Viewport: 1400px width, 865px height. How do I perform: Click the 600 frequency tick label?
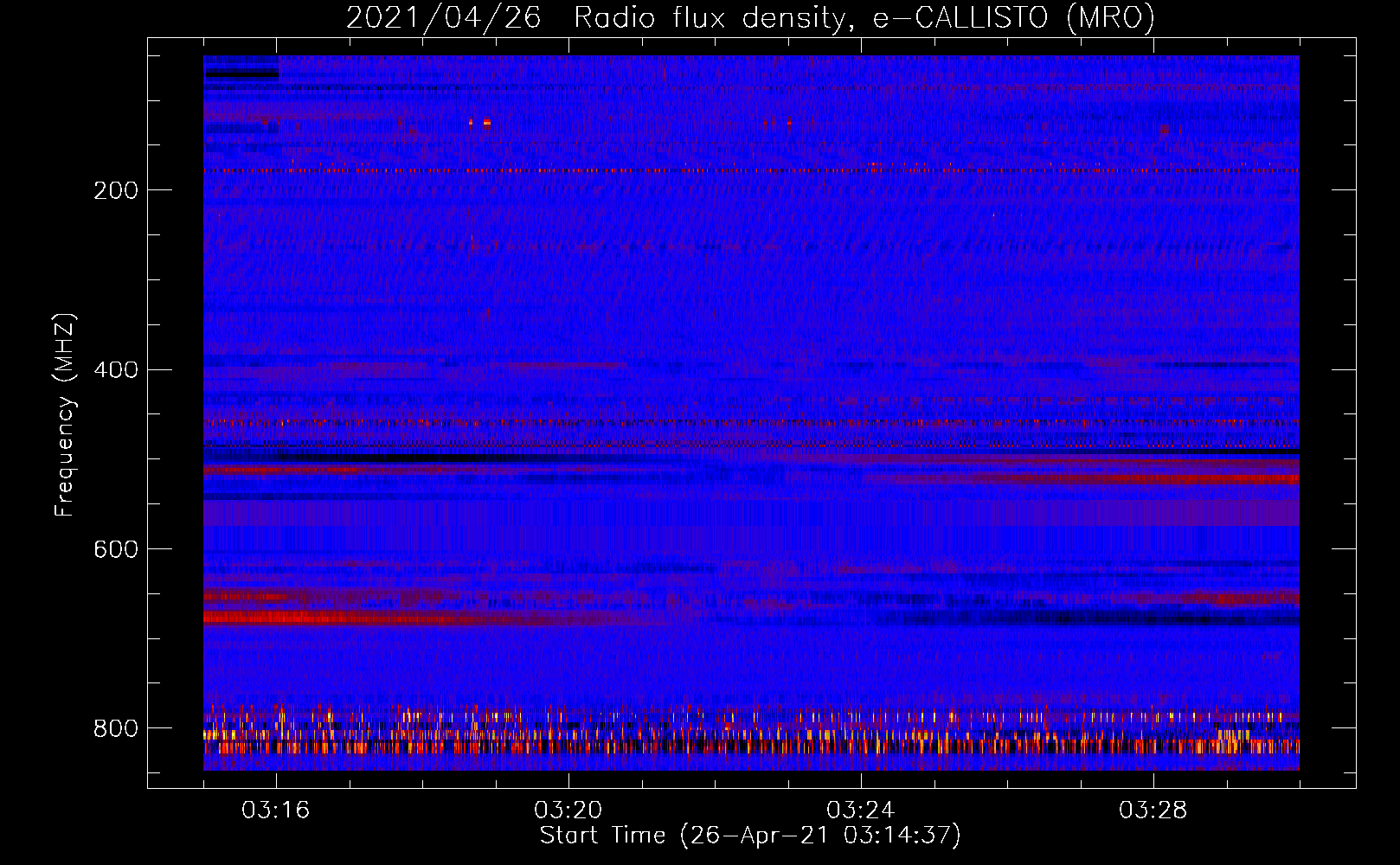[x=115, y=549]
